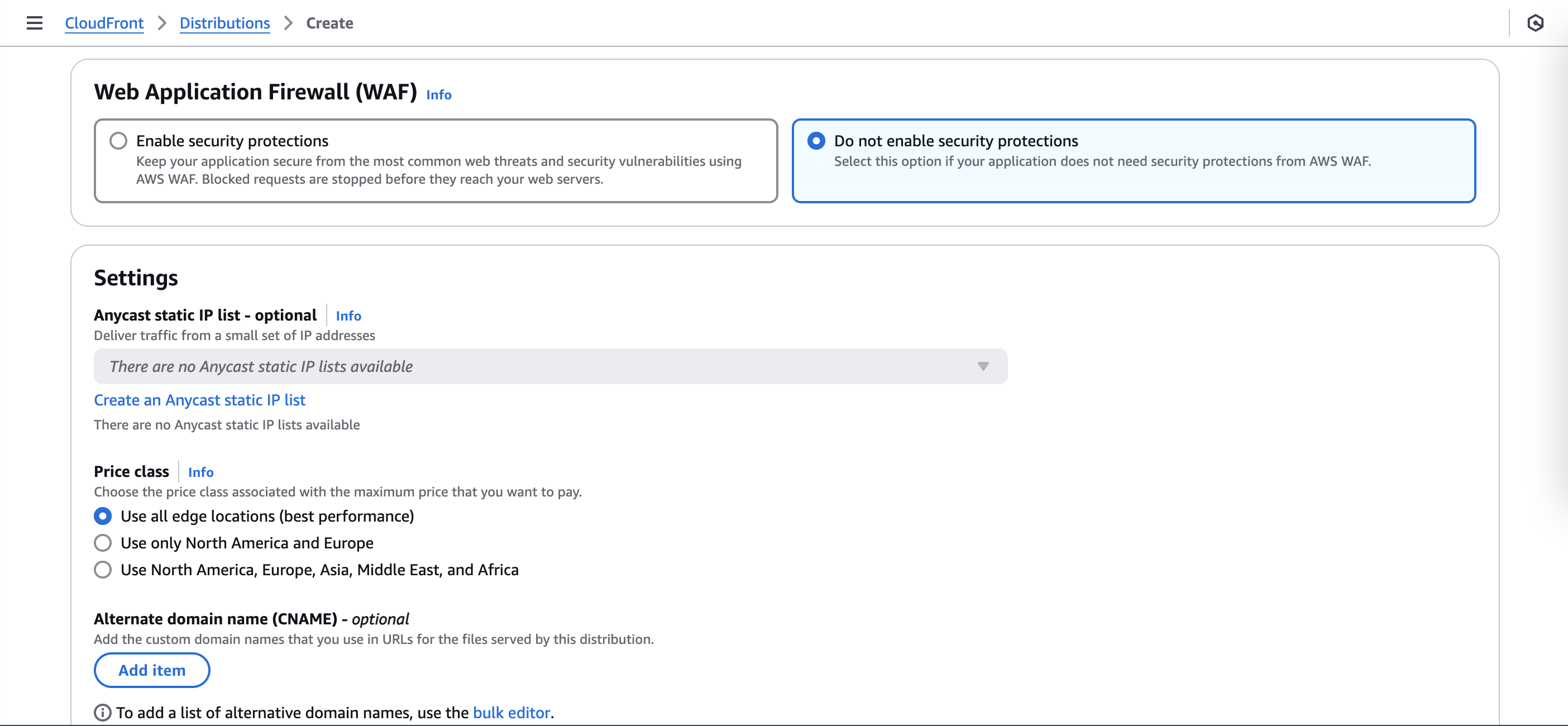1568x726 pixels.
Task: Open the bulk editor link
Action: point(511,713)
